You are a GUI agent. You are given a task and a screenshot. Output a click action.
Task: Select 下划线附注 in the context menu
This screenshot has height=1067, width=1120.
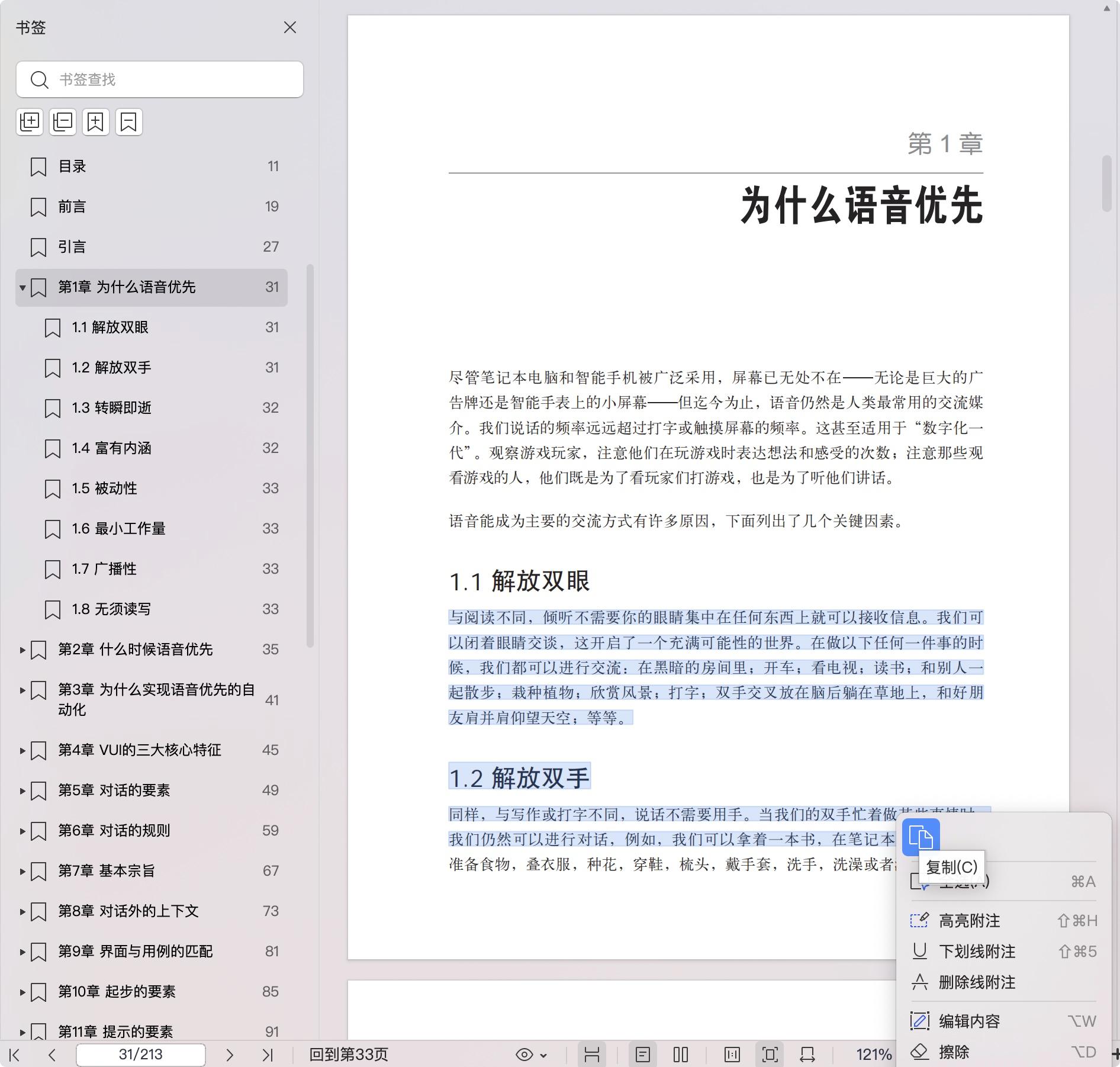(x=977, y=952)
